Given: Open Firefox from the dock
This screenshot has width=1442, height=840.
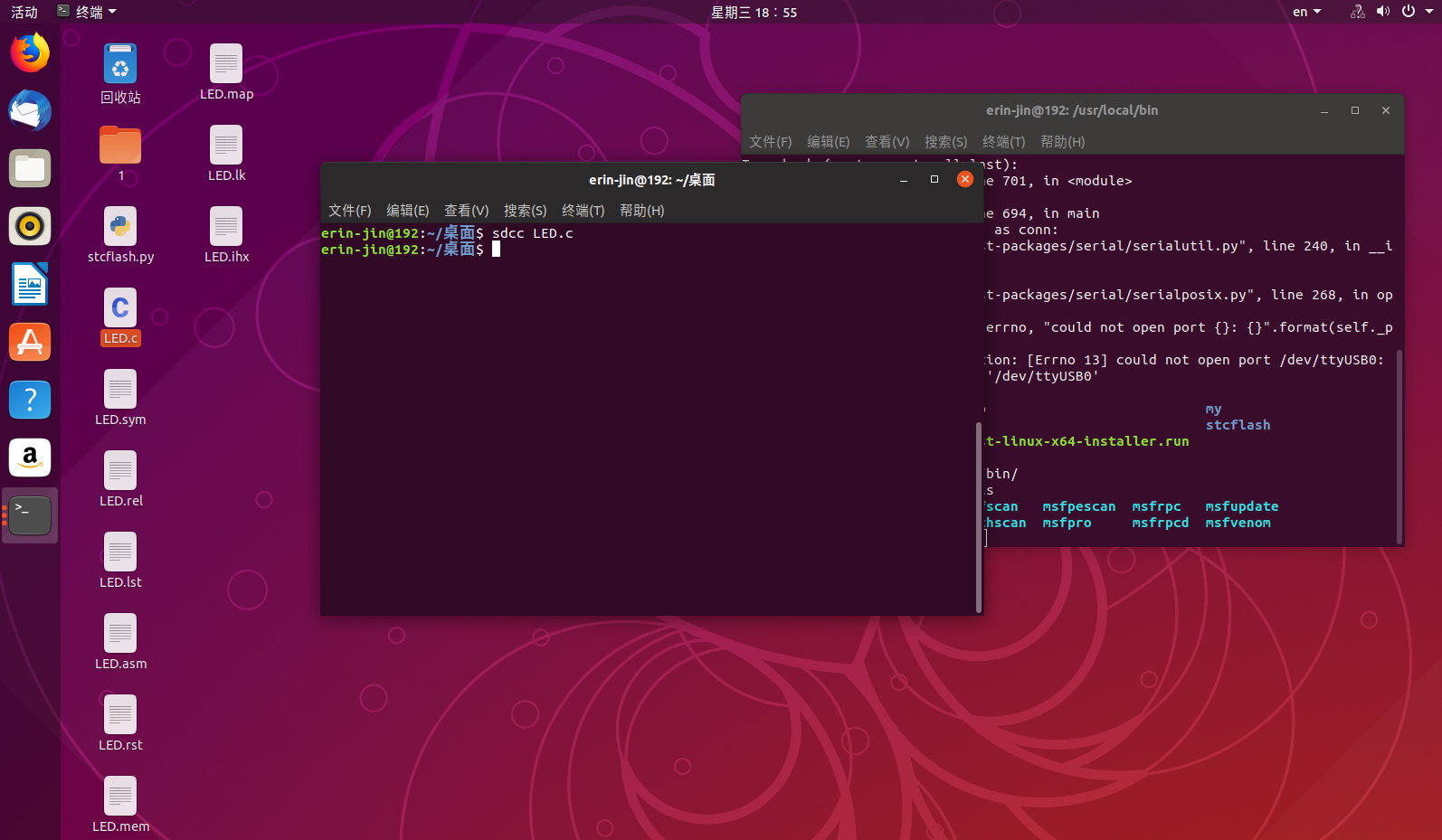Looking at the screenshot, I should click(x=30, y=52).
